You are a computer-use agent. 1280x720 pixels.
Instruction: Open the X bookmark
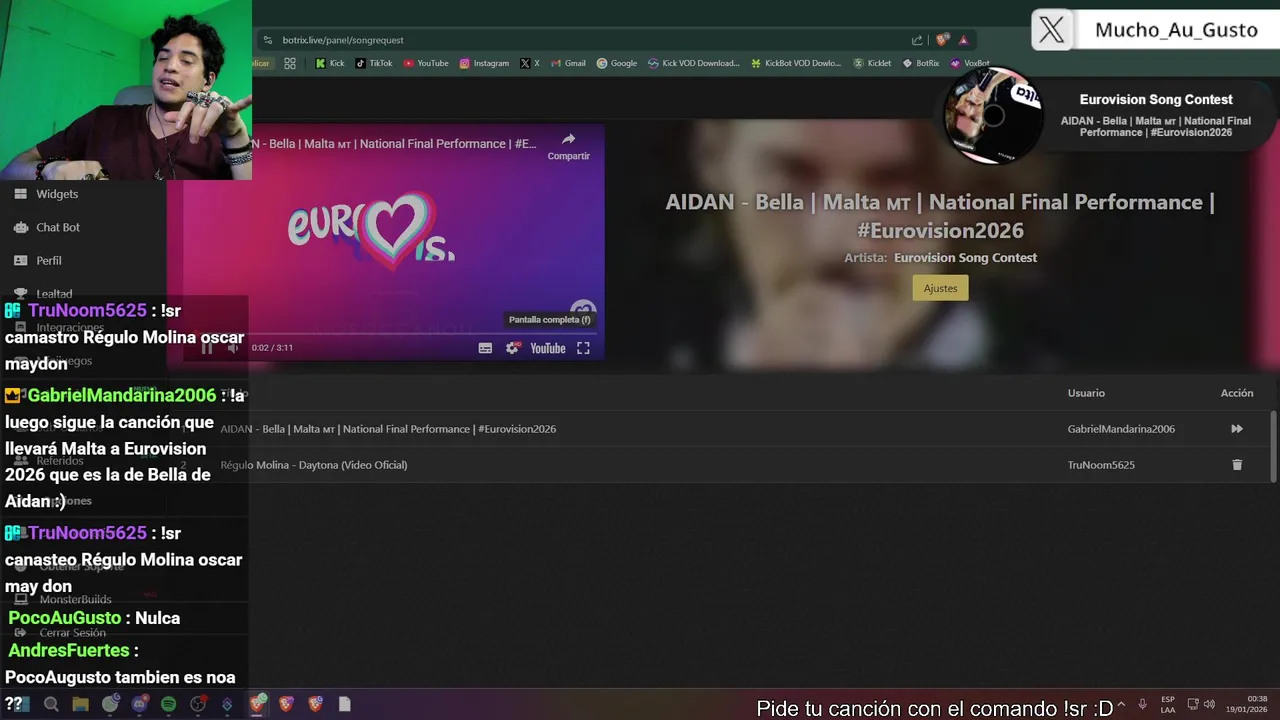coord(530,63)
